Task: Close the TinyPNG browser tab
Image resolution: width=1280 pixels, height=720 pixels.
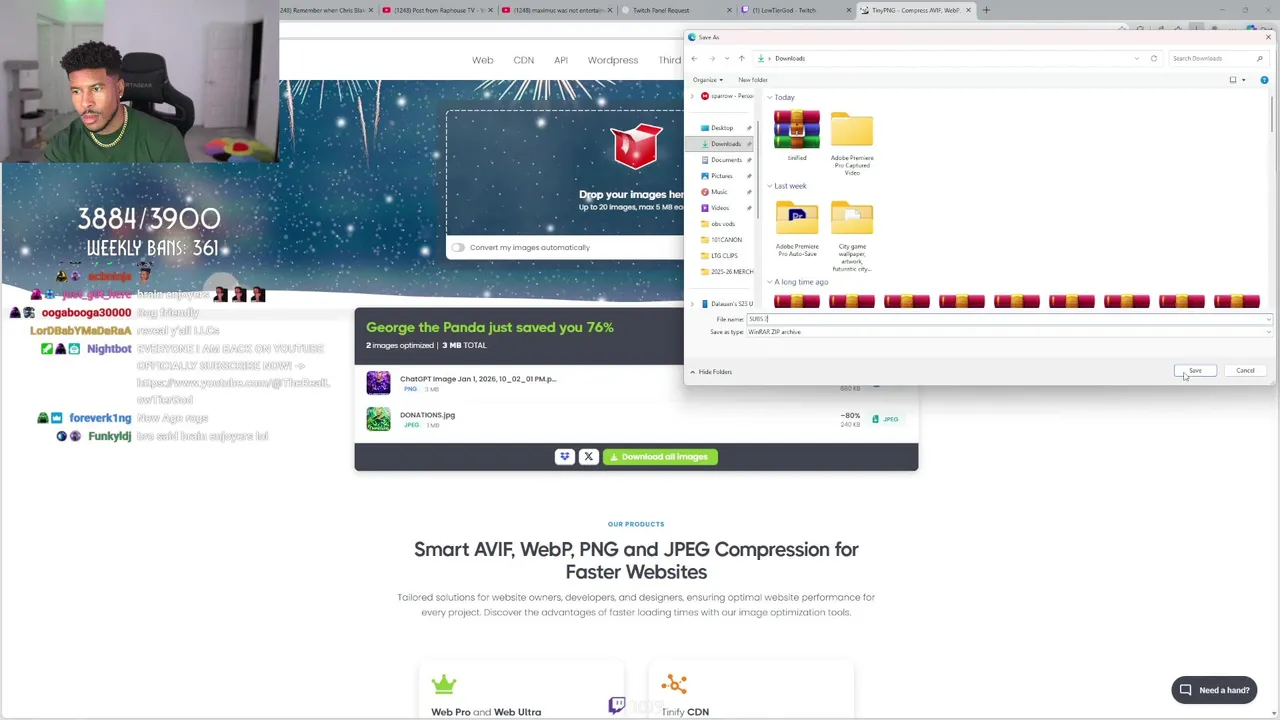Action: (x=968, y=10)
